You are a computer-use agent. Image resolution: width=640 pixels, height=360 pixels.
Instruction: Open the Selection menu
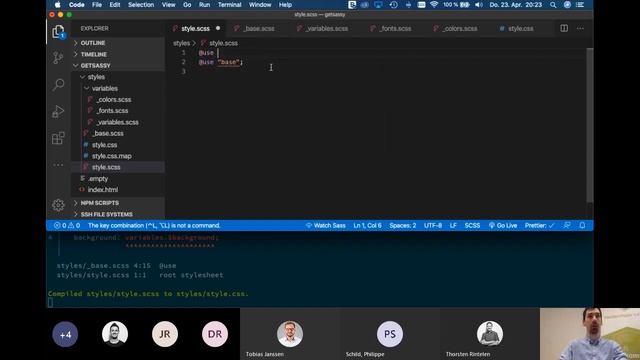141,5
